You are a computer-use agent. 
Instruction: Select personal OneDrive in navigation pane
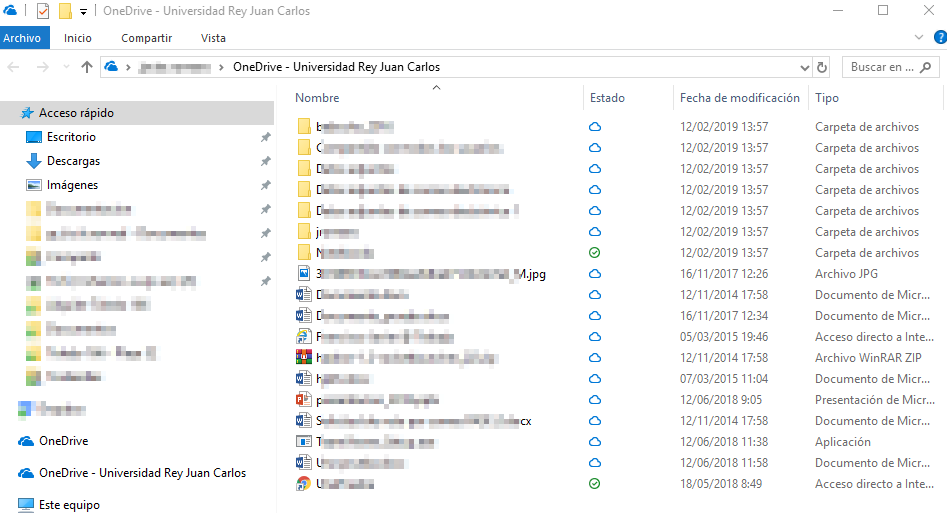point(63,441)
